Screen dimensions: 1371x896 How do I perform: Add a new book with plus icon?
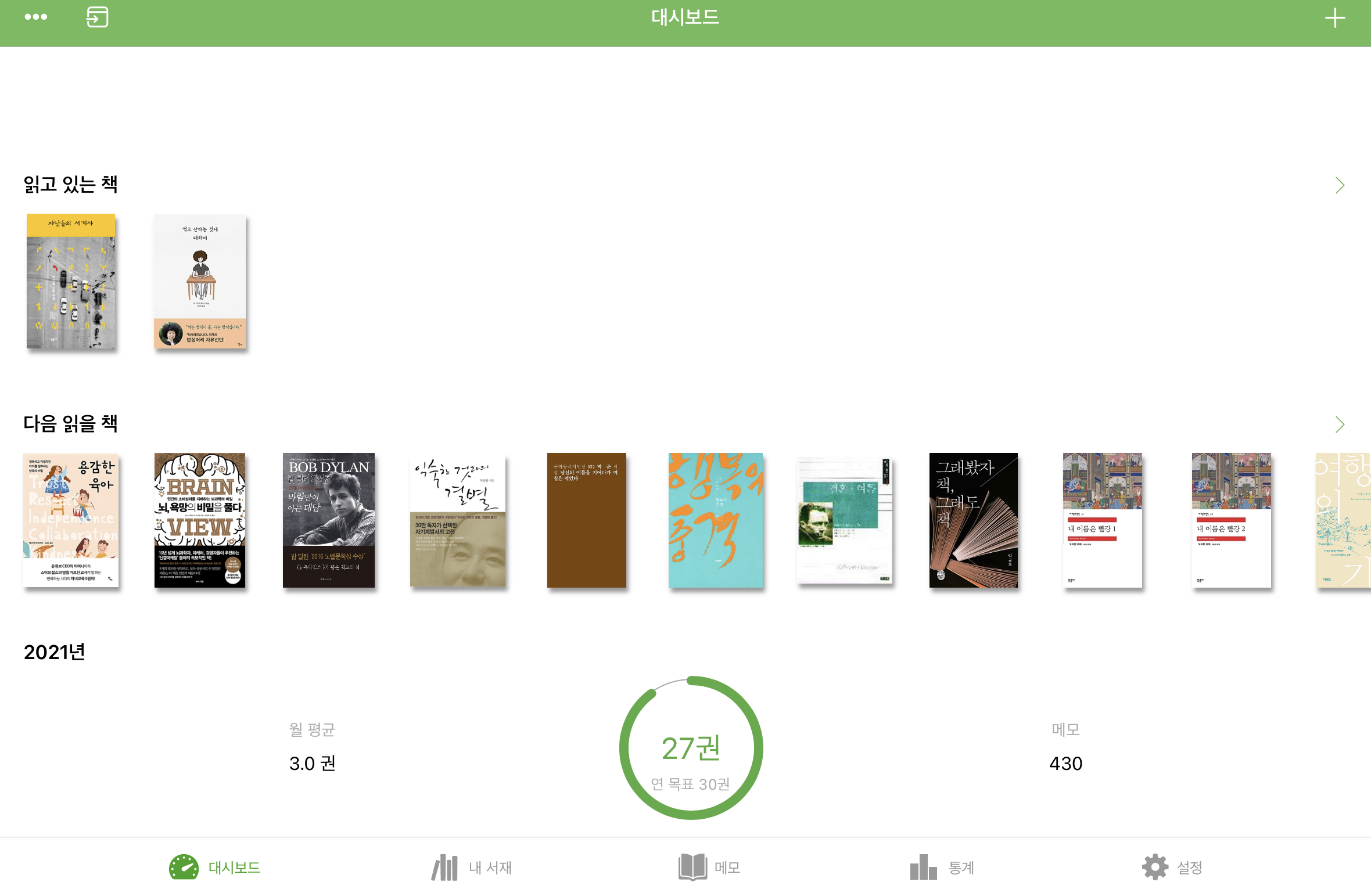coord(1334,18)
